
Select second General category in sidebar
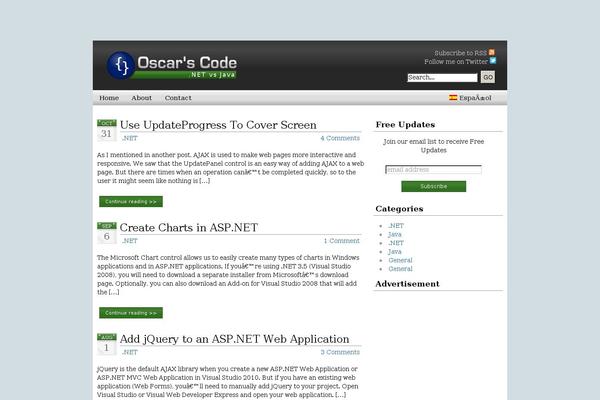click(400, 269)
